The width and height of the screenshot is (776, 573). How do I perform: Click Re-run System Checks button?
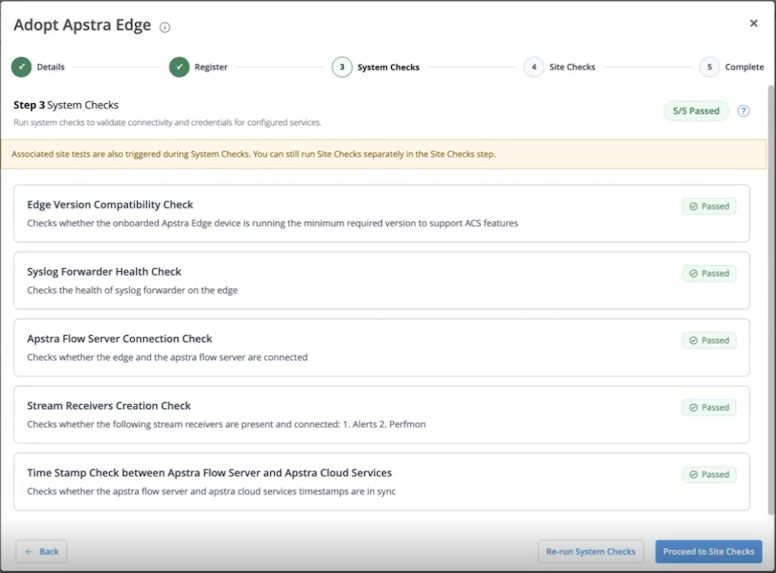click(x=590, y=551)
